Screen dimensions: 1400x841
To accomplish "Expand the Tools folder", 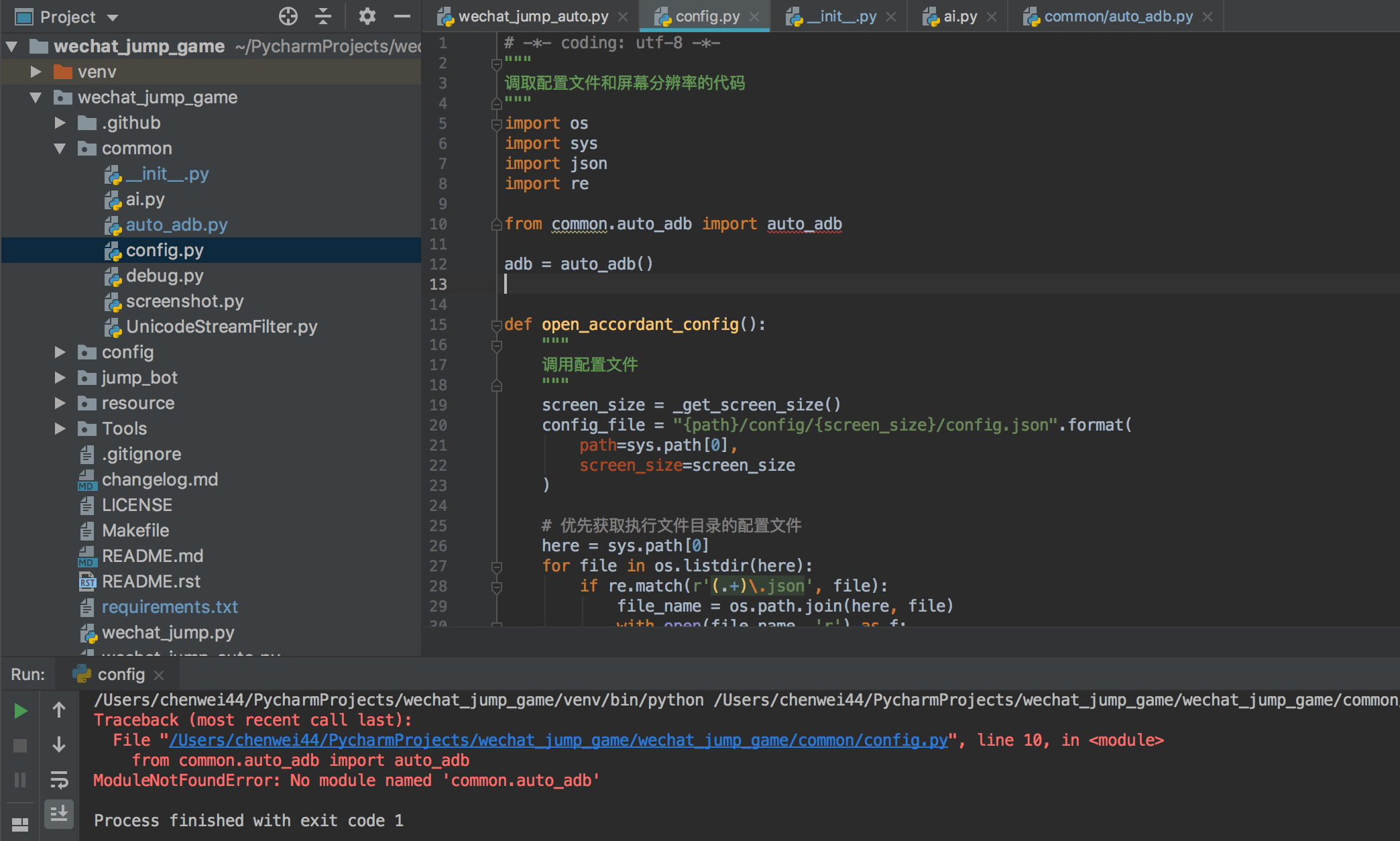I will click(60, 429).
